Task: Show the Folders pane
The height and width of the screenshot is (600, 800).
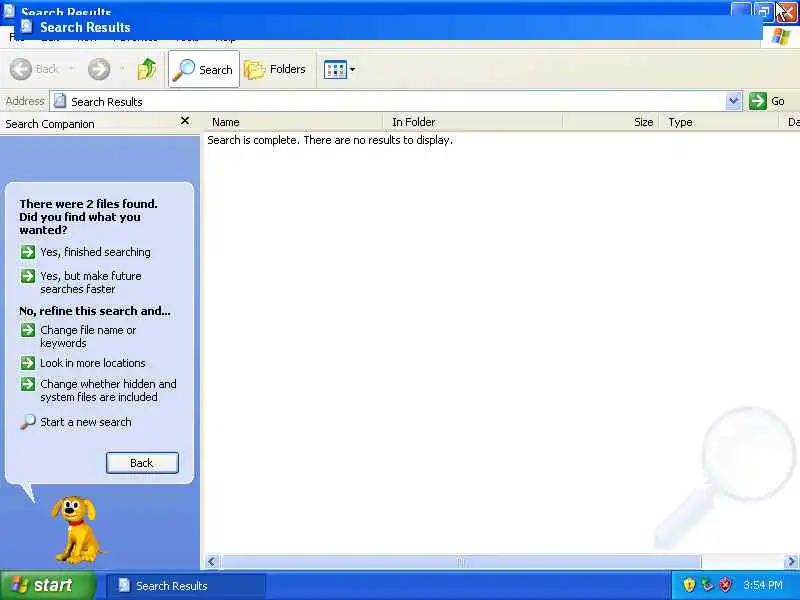Action: click(x=276, y=69)
